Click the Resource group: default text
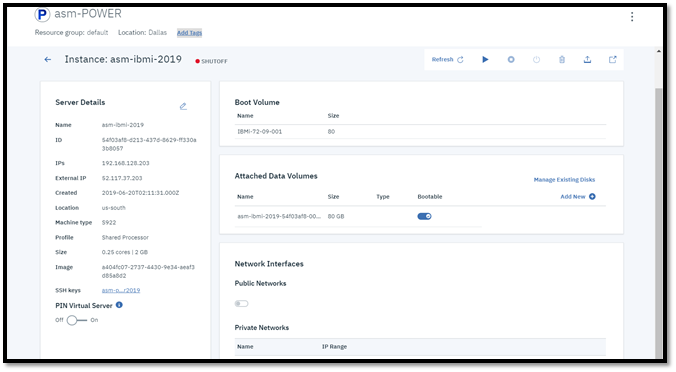The image size is (676, 372). (71, 32)
